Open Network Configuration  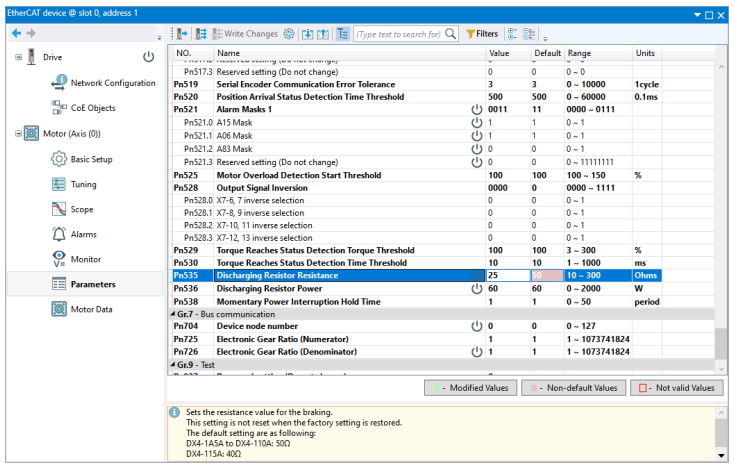[113, 83]
